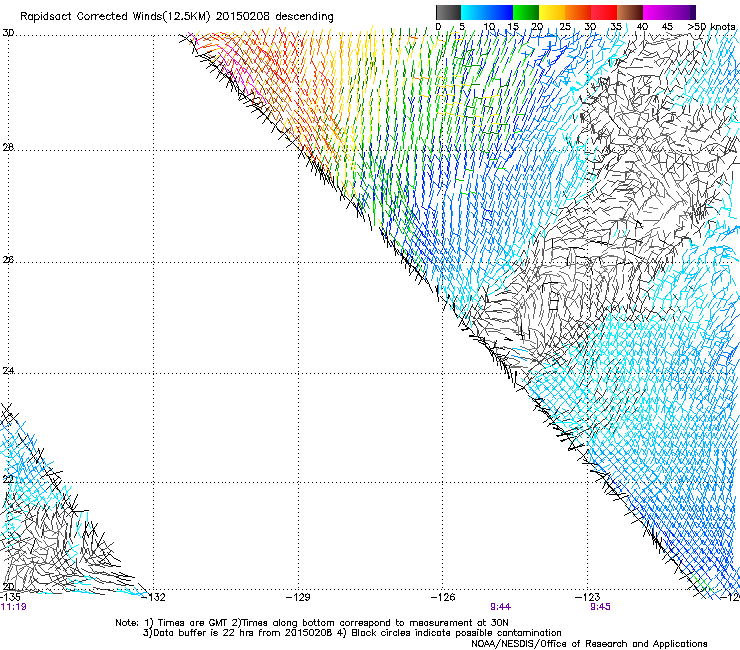Image resolution: width=740 pixels, height=650 pixels.
Task: Select the "35" knots legend tick label
Action: (x=616, y=27)
